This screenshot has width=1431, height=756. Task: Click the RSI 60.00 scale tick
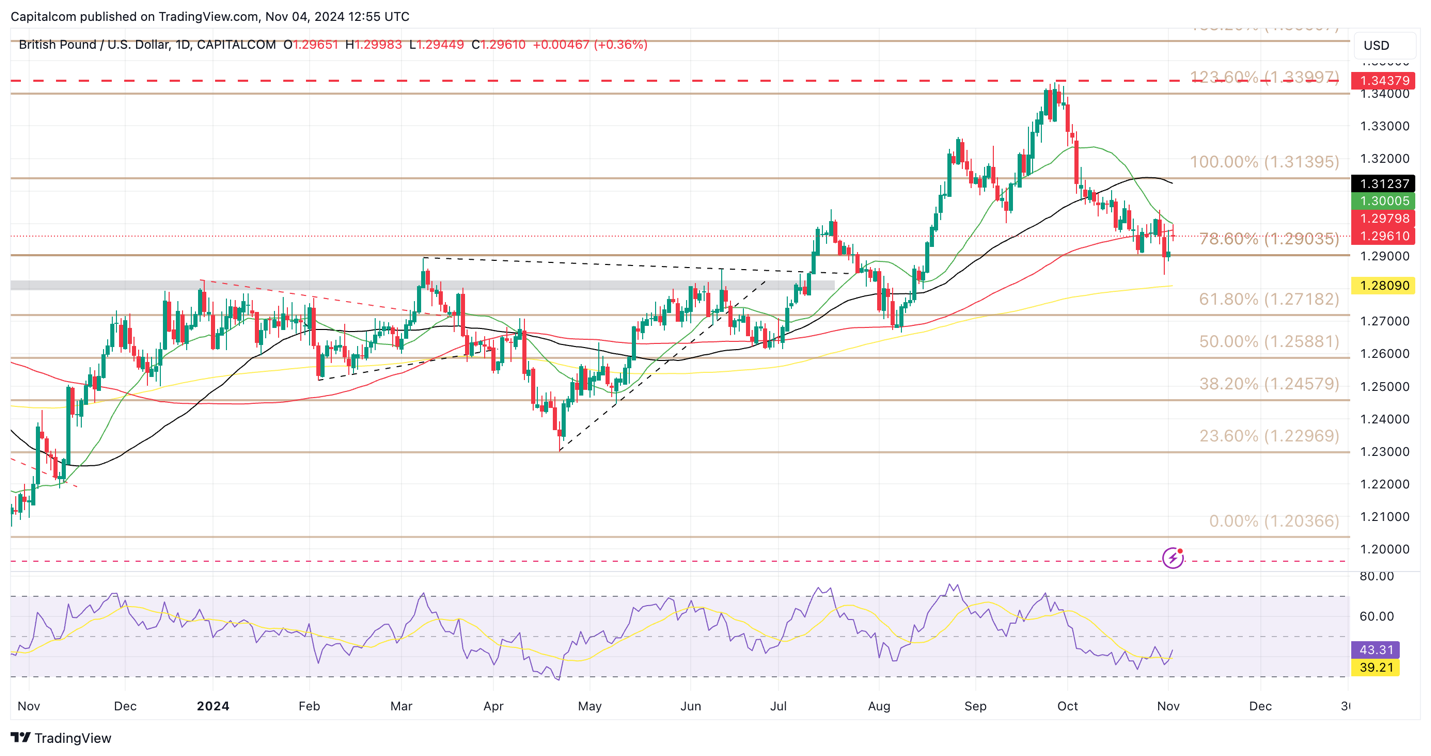pyautogui.click(x=1376, y=616)
